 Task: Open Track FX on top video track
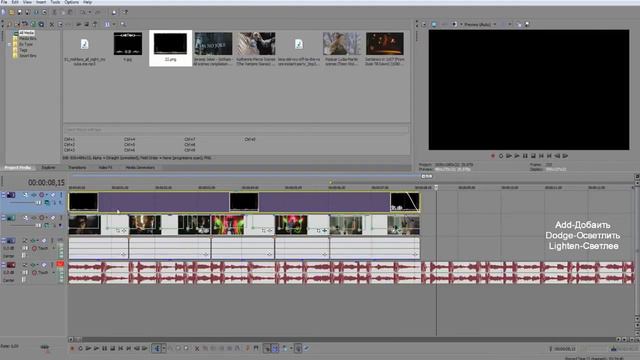(34, 195)
